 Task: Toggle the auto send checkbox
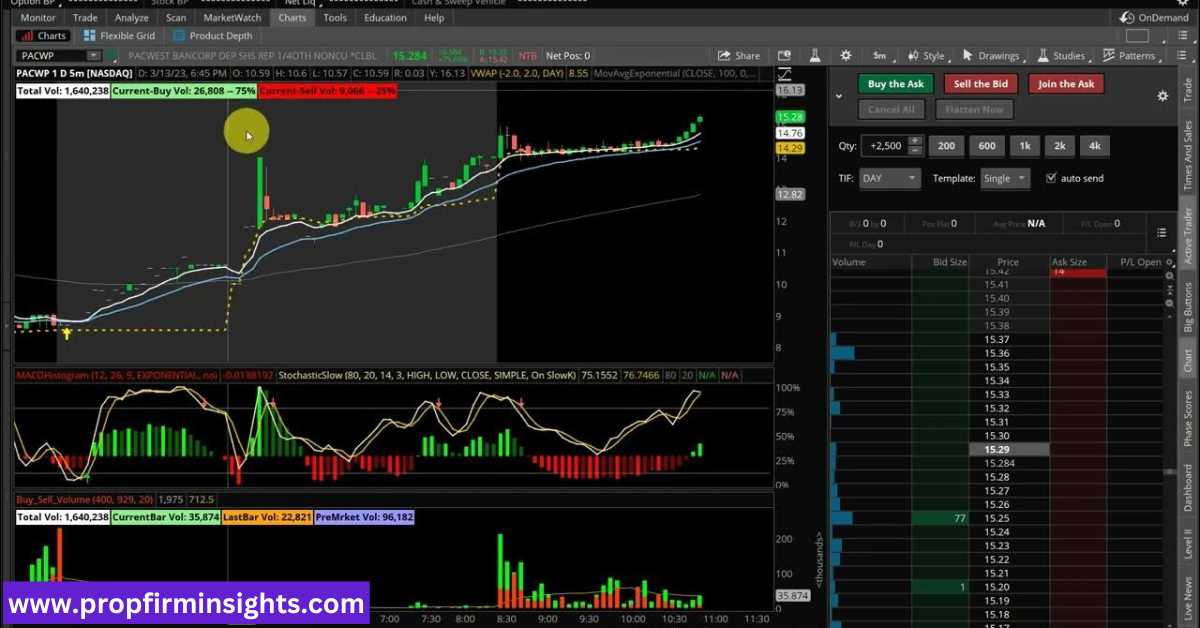coord(1051,178)
